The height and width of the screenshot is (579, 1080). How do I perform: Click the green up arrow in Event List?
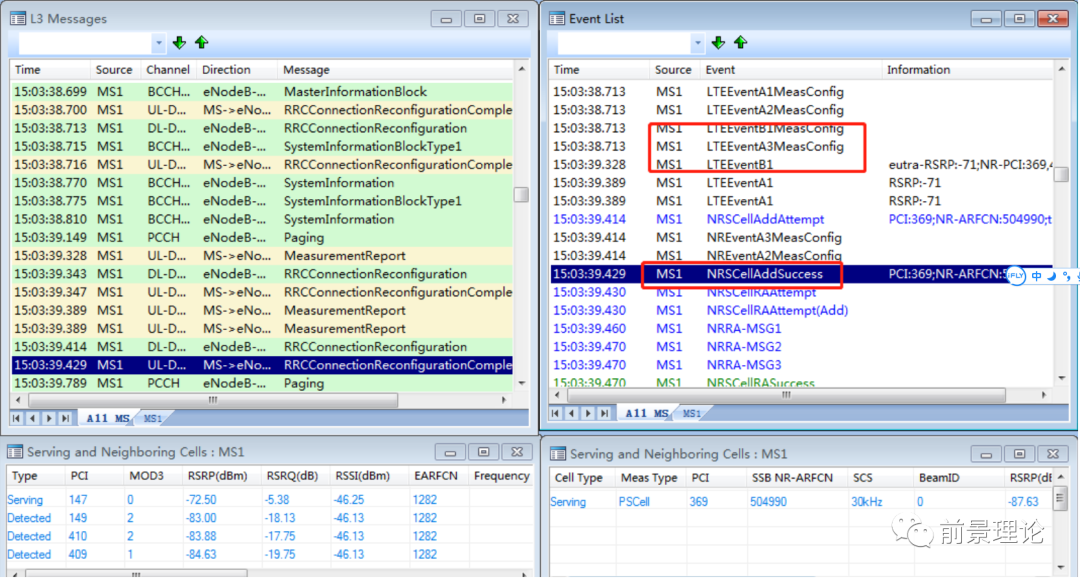tap(740, 43)
